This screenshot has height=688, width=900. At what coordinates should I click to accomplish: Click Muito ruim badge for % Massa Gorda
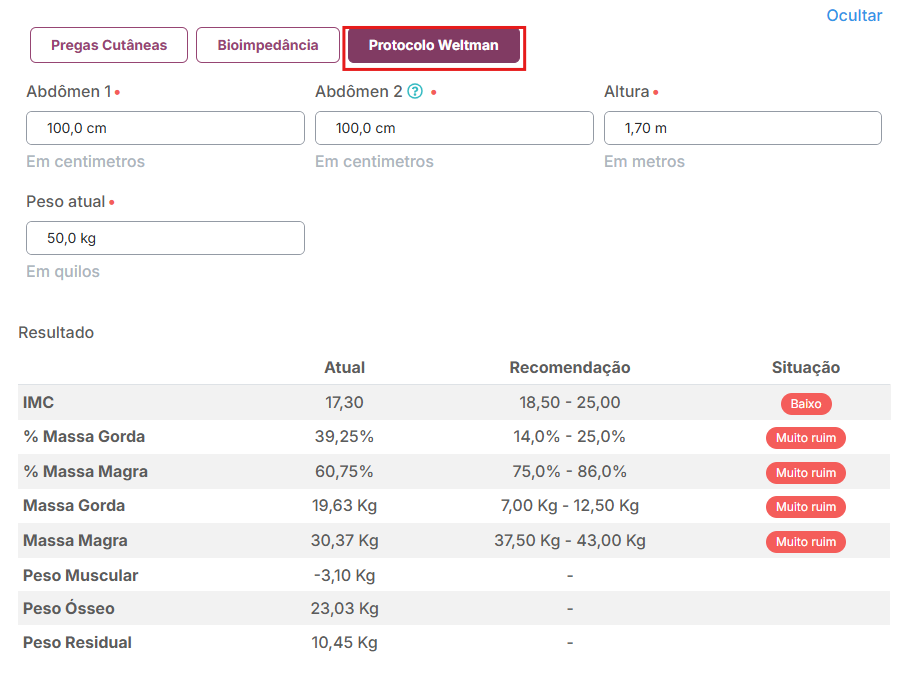point(806,438)
